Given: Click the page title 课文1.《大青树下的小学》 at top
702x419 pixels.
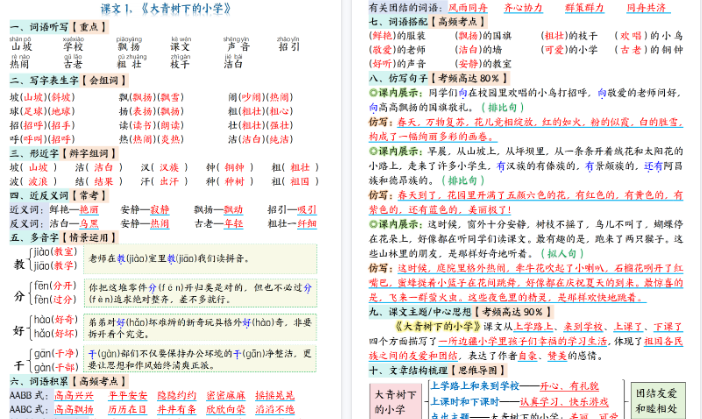Looking at the screenshot, I should (166, 9).
